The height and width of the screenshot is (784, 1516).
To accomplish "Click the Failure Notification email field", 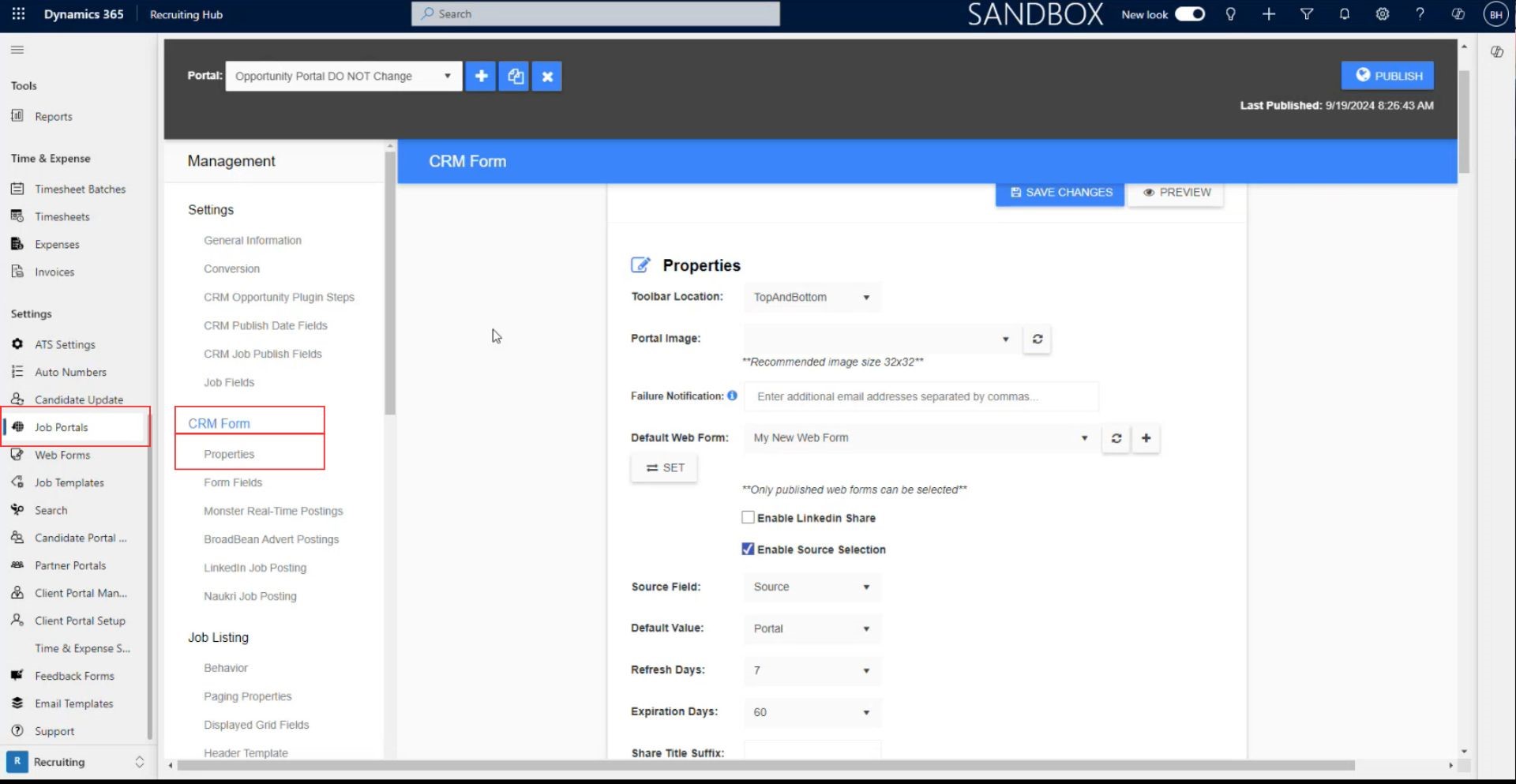I will (921, 397).
